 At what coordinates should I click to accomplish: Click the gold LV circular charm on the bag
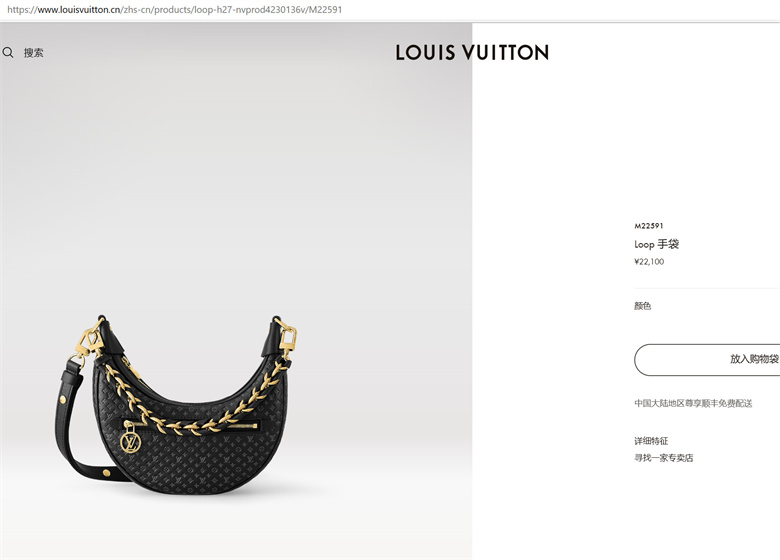point(130,442)
